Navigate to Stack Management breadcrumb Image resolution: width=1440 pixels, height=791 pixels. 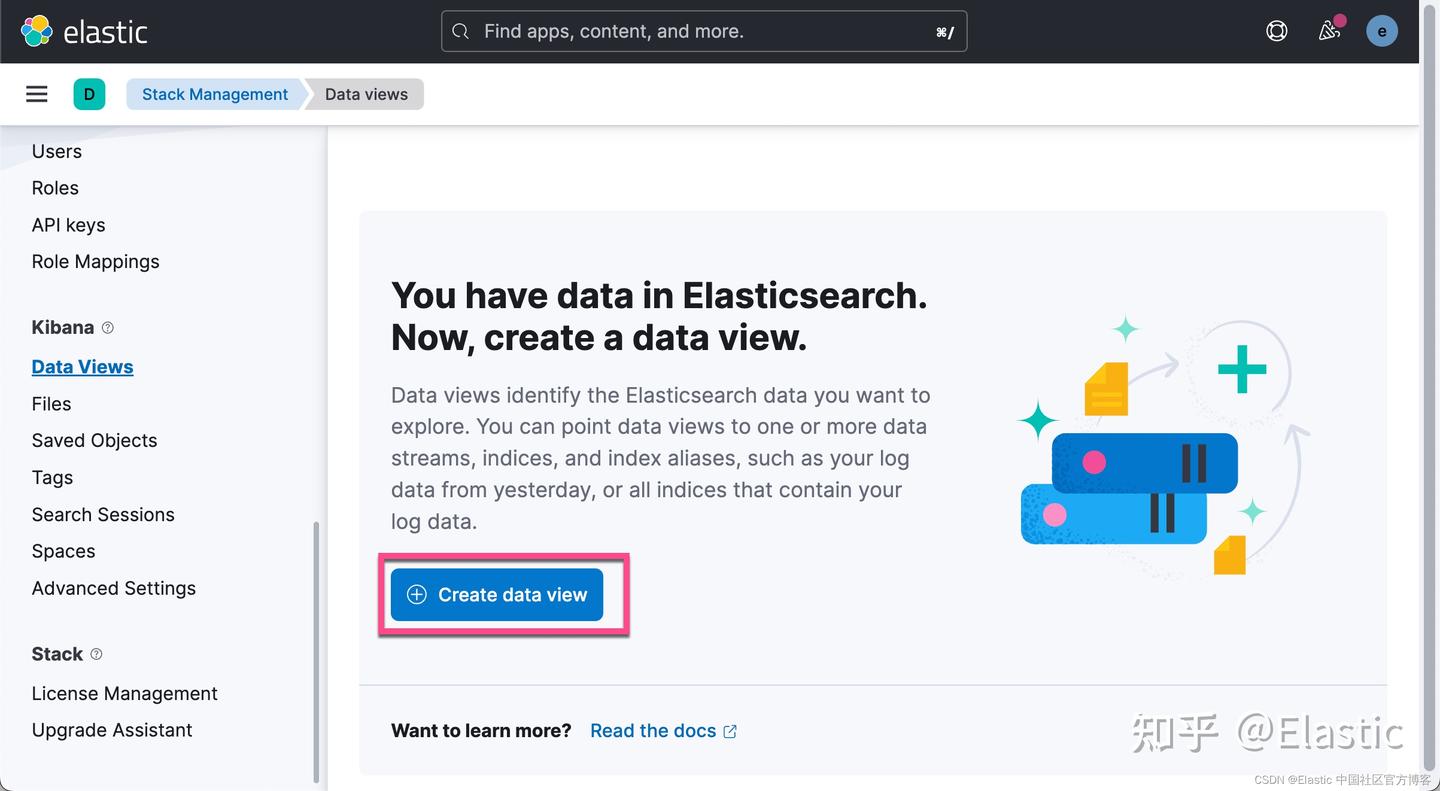click(213, 93)
